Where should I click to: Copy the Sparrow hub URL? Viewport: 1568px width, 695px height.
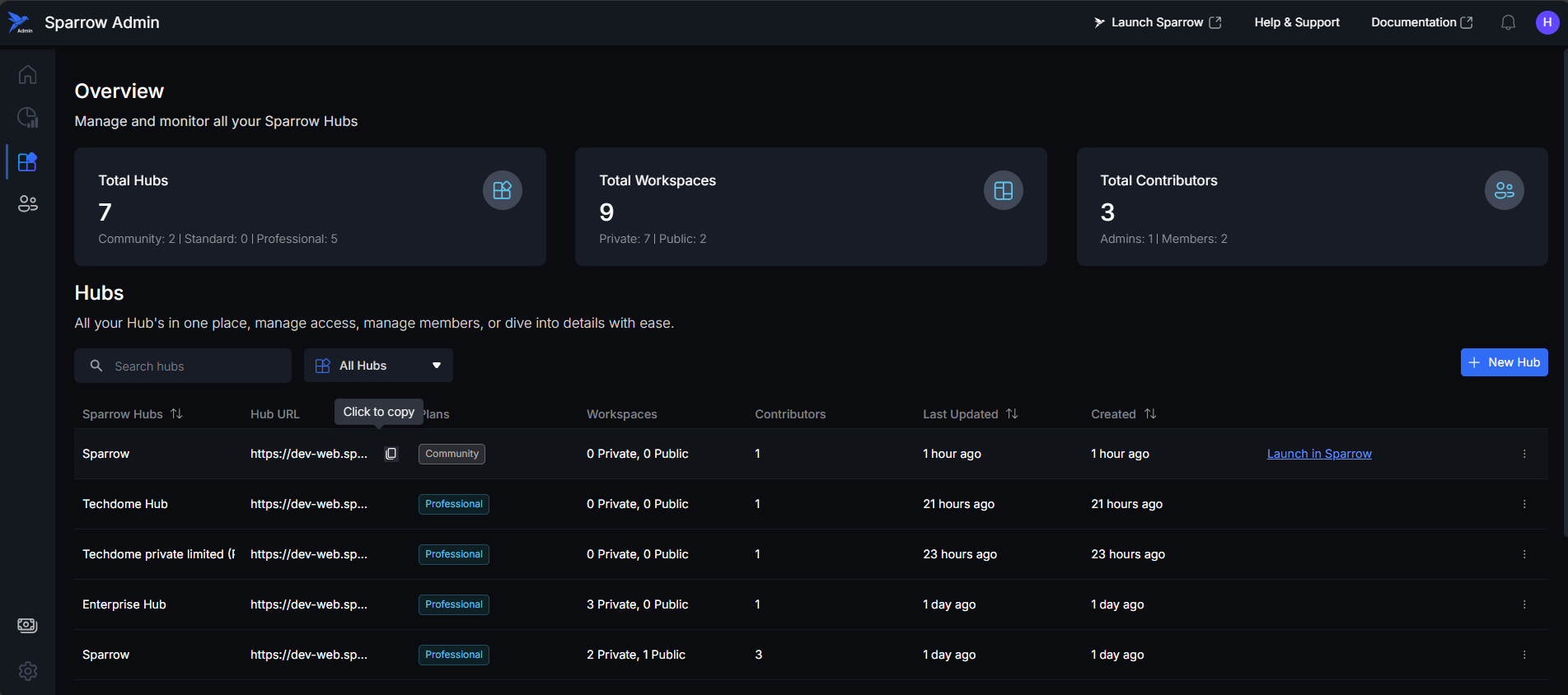(391, 454)
